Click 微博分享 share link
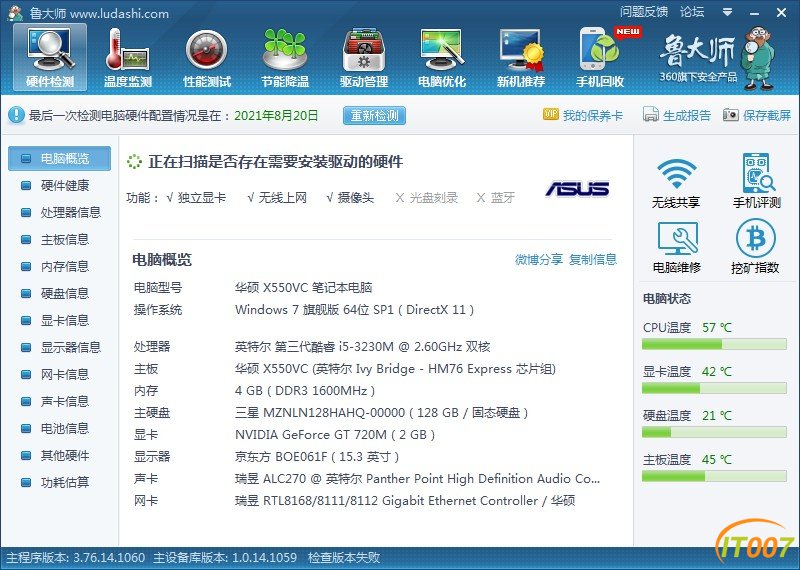Image resolution: width=800 pixels, height=570 pixels. (538, 260)
